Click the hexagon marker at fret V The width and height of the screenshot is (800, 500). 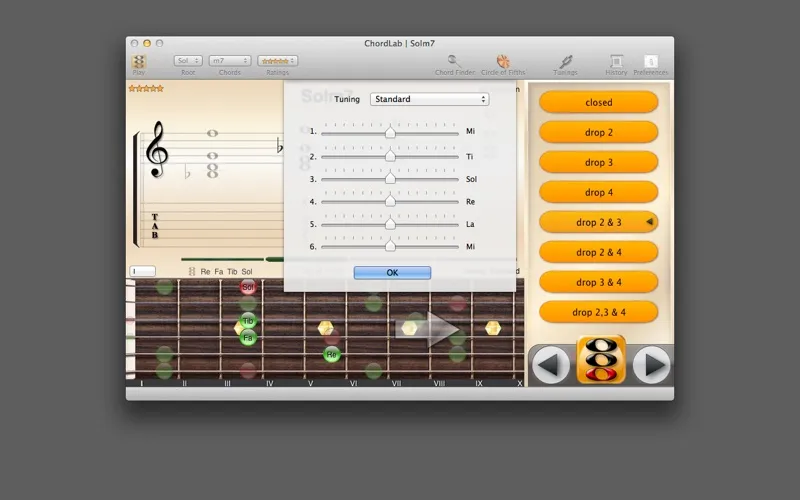coord(326,328)
